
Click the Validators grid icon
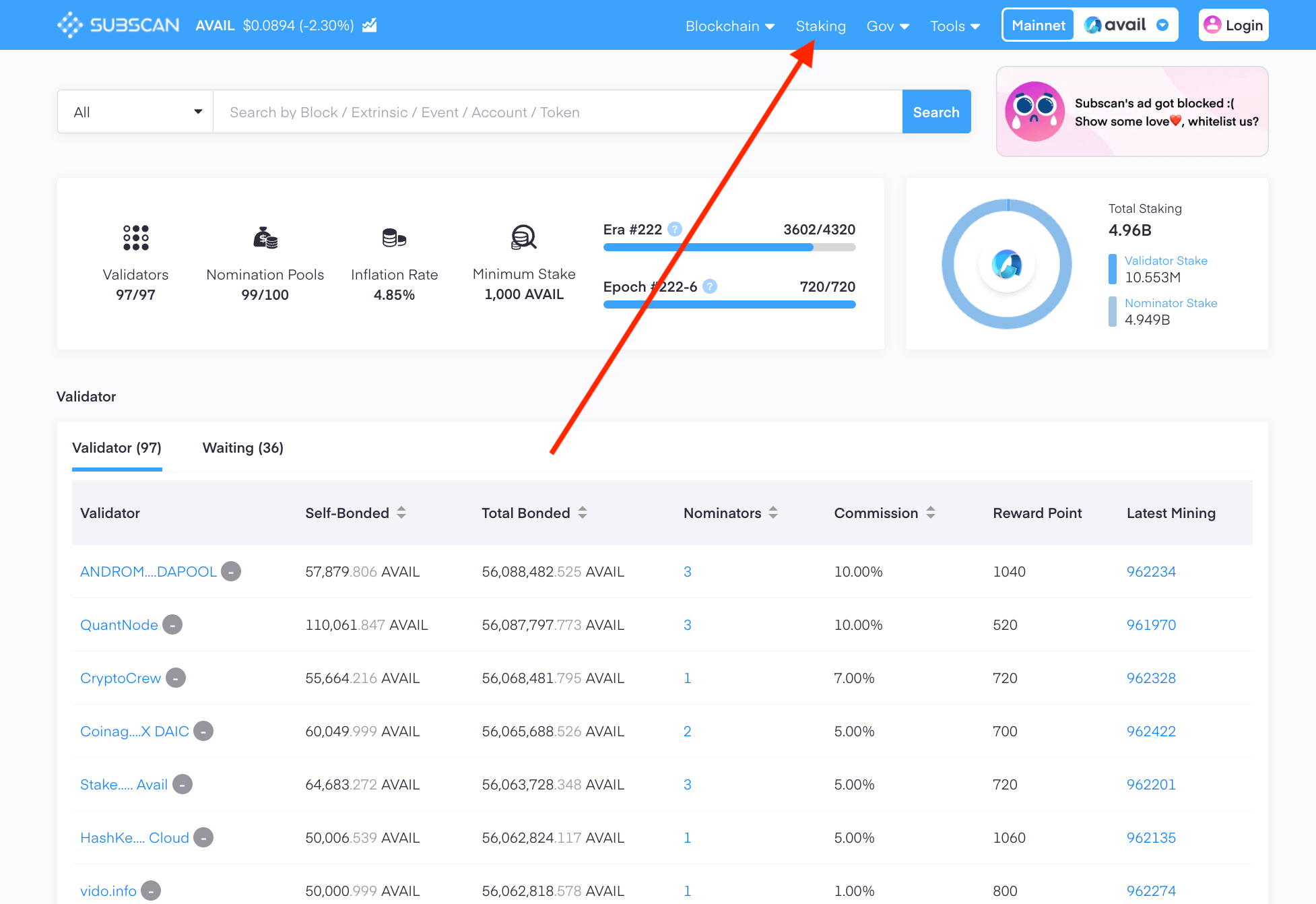[135, 238]
